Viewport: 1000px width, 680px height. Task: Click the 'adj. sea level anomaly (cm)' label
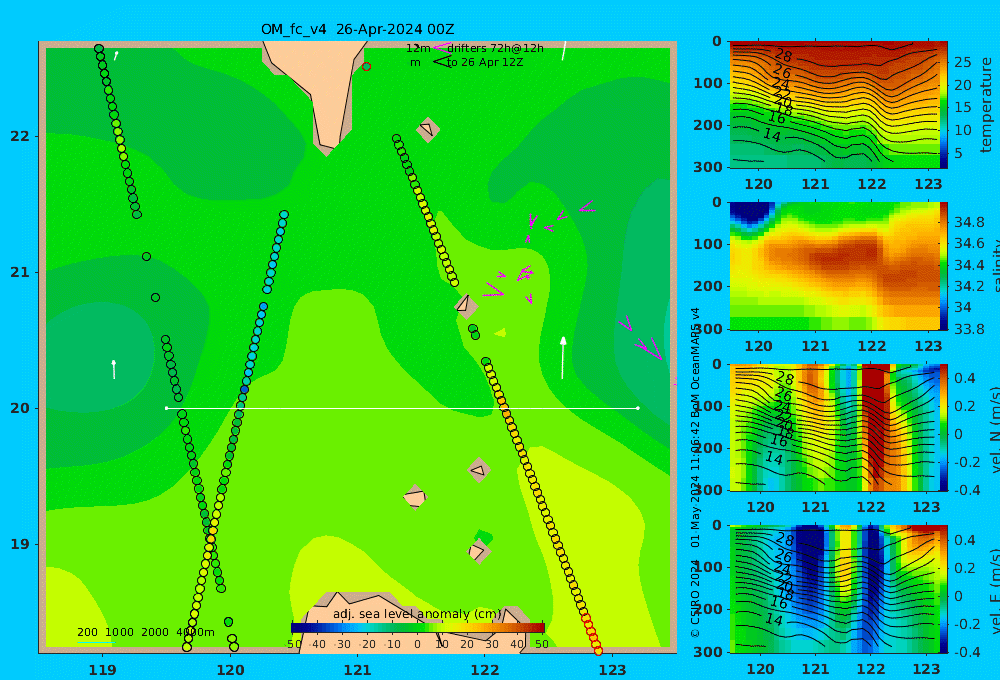click(x=418, y=614)
